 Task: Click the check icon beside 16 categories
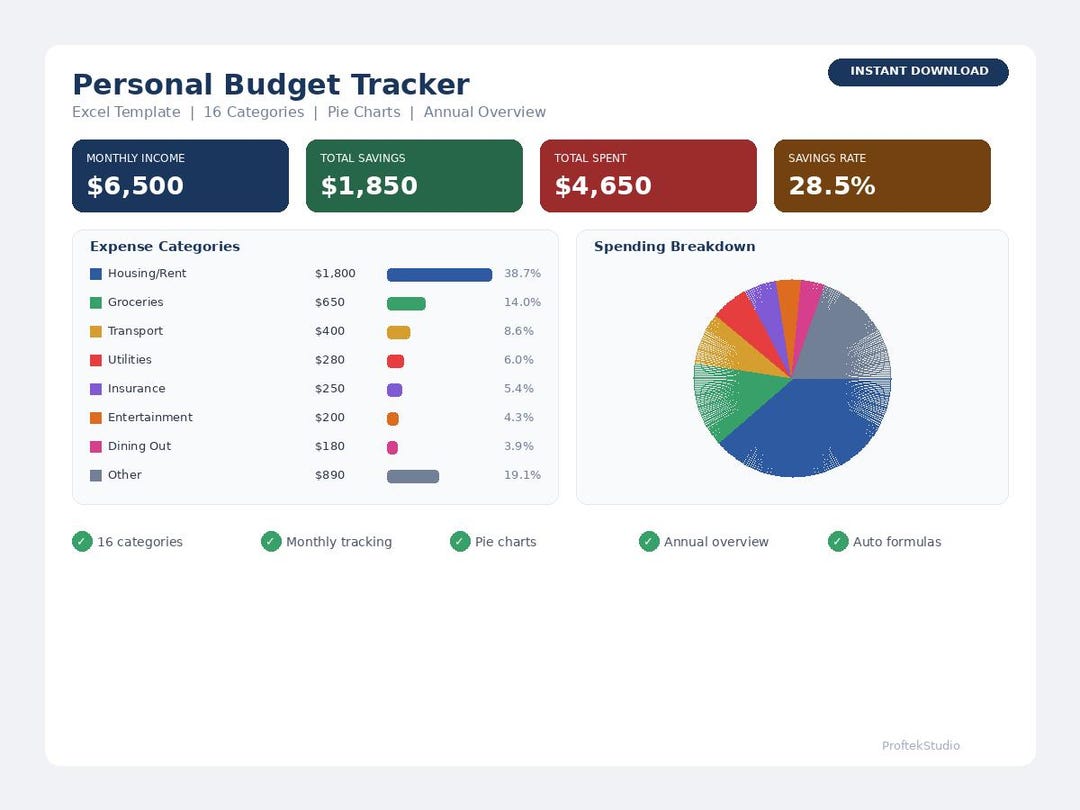82,542
